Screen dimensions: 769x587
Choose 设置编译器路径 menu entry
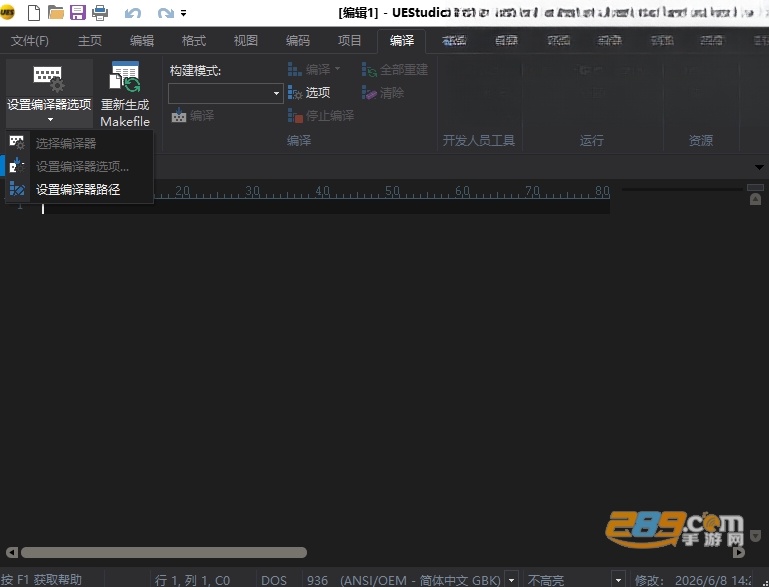point(79,189)
